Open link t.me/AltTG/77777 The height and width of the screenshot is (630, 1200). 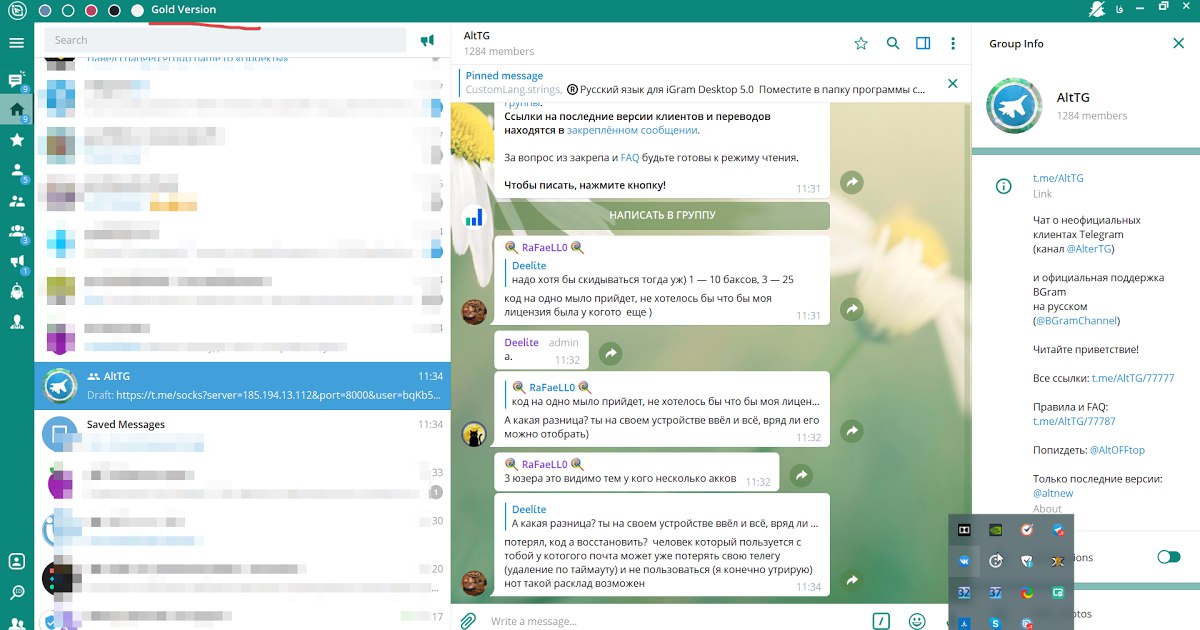tap(1133, 378)
